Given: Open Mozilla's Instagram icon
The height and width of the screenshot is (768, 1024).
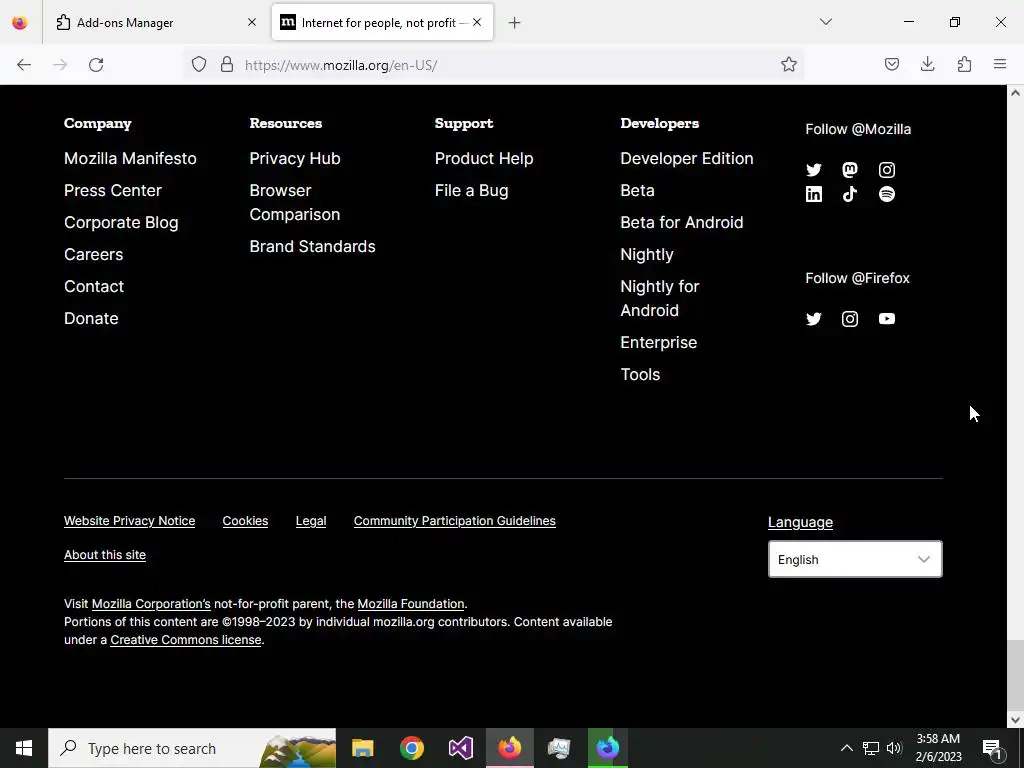Looking at the screenshot, I should point(886,170).
